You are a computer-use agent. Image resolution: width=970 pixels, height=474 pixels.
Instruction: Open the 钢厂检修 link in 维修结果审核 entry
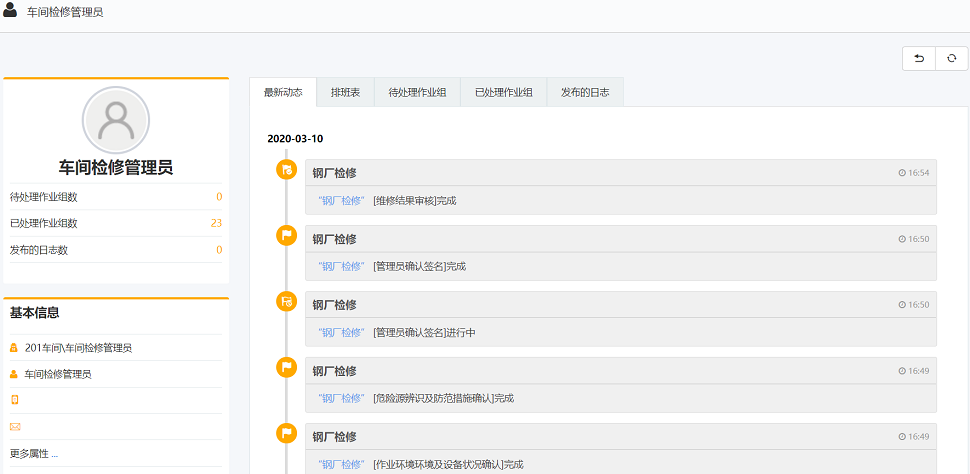(342, 201)
